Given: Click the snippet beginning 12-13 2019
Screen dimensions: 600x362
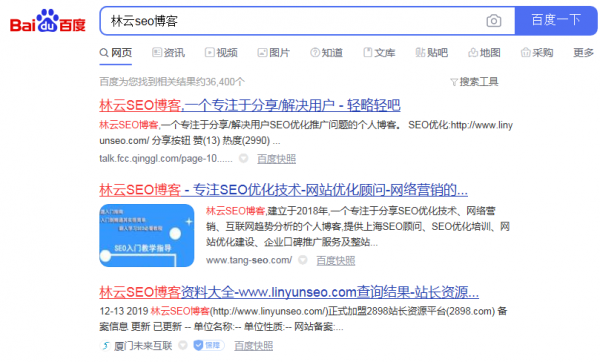Looking at the screenshot, I should click(303, 319).
